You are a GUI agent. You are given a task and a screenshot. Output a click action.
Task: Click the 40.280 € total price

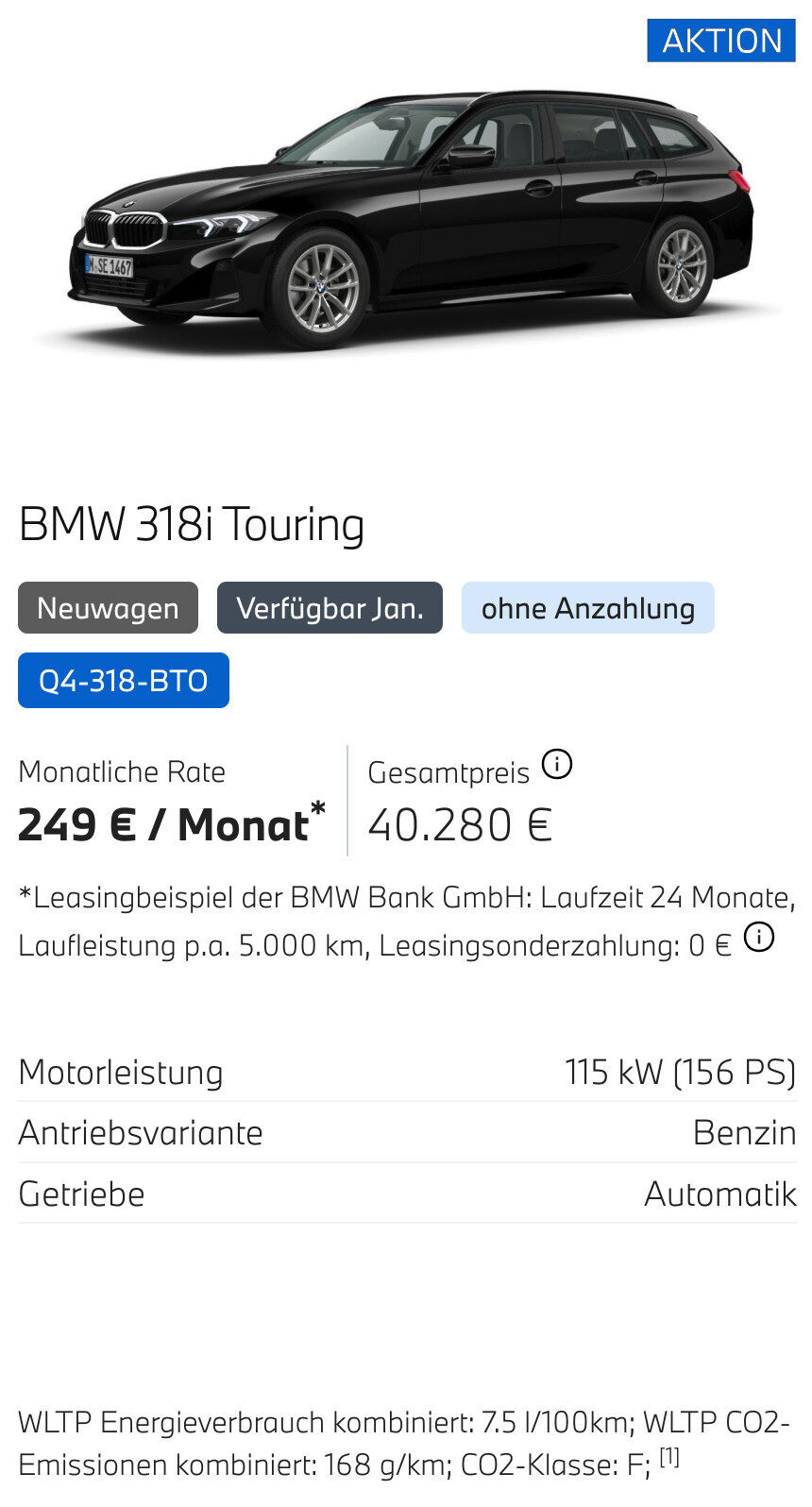pos(460,824)
